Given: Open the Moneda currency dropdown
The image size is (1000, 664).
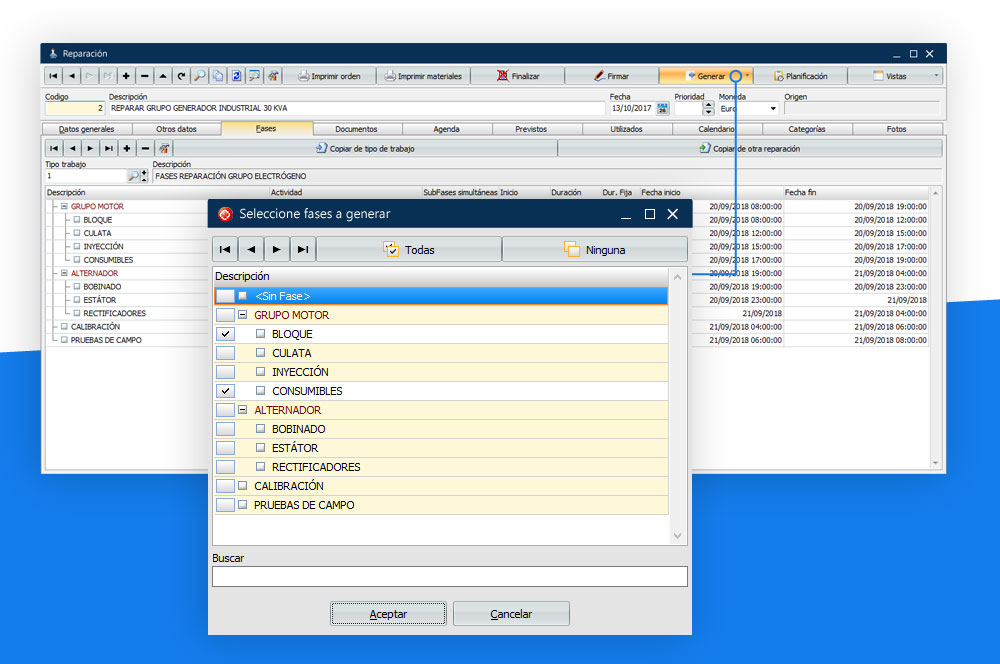Looking at the screenshot, I should (x=773, y=108).
